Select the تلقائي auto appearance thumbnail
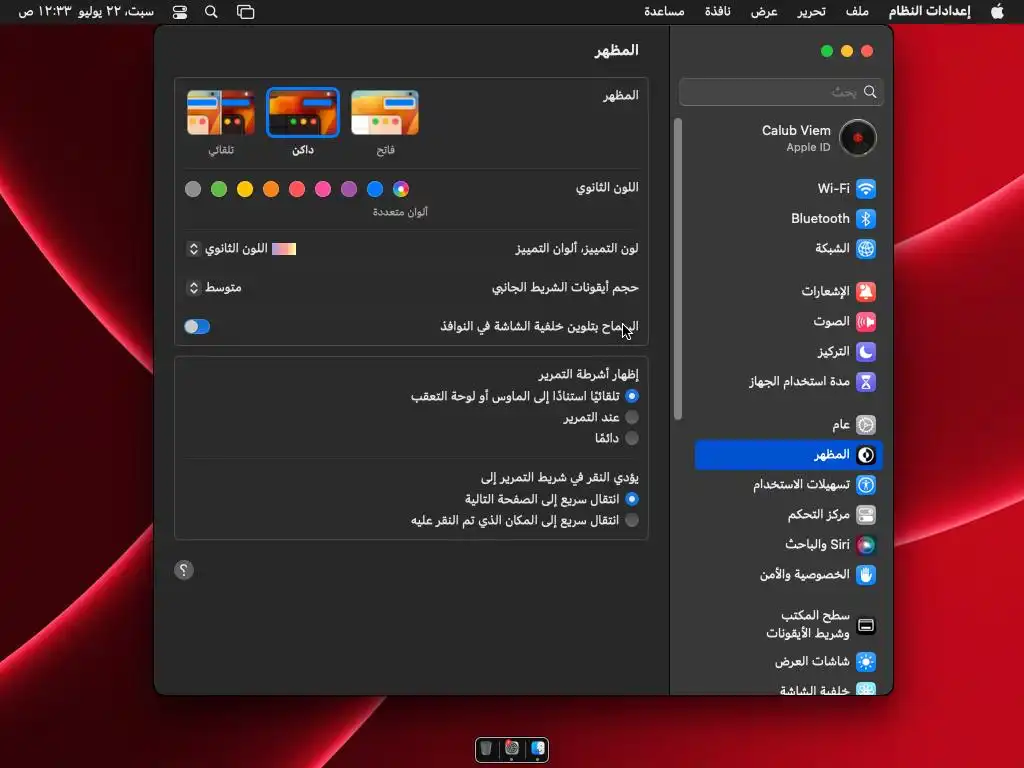This screenshot has width=1024, height=768. [221, 113]
